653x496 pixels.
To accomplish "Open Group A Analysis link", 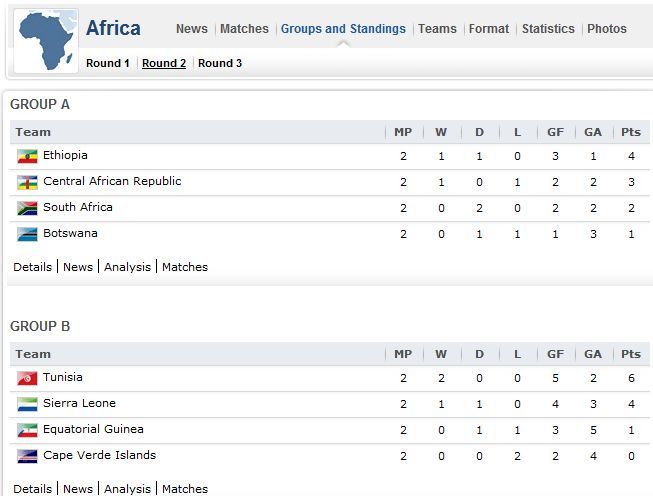I will [127, 267].
